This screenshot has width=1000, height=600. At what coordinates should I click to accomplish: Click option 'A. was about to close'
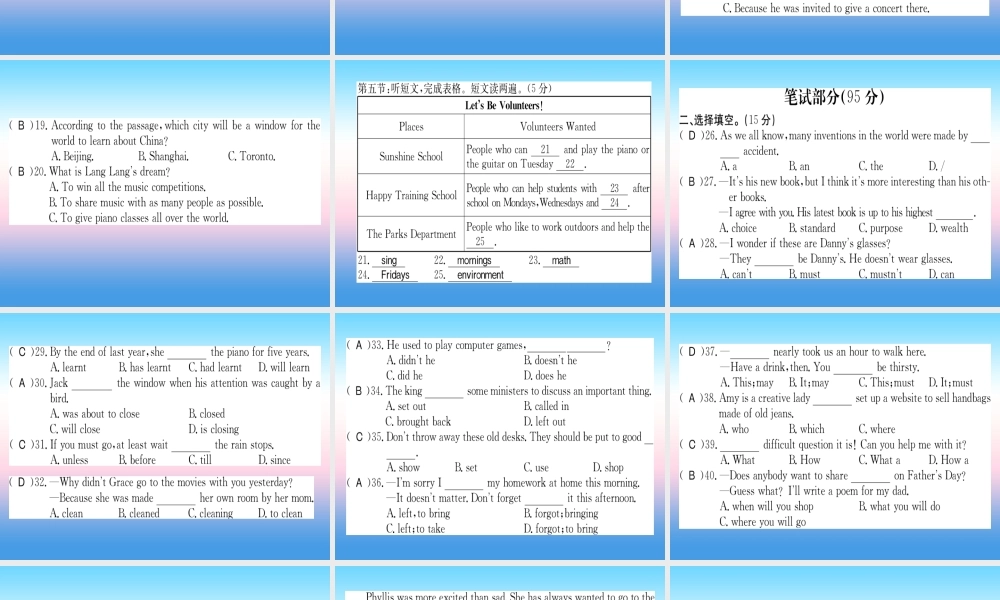click(x=94, y=414)
